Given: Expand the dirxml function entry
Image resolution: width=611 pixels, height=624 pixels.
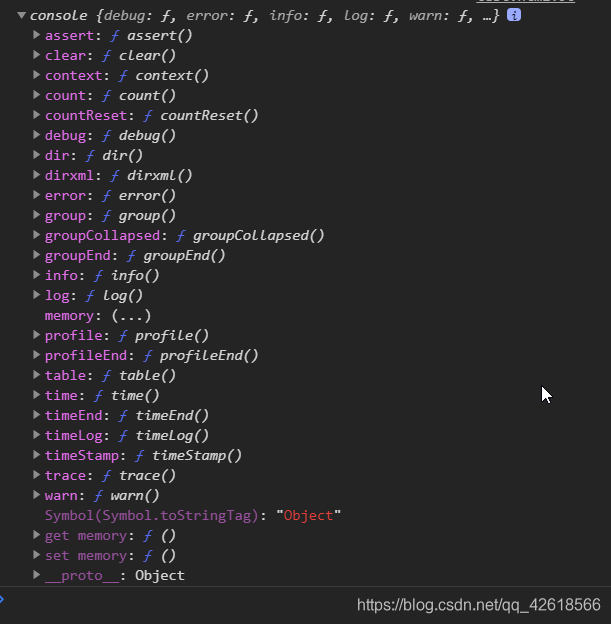Looking at the screenshot, I should 36,175.
